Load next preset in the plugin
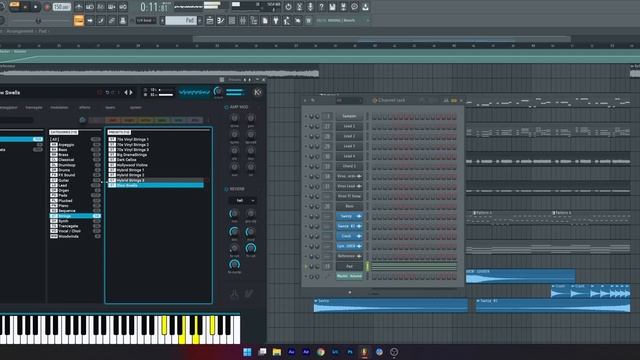Image resolution: width=640 pixels, height=360 pixels. pos(131,93)
